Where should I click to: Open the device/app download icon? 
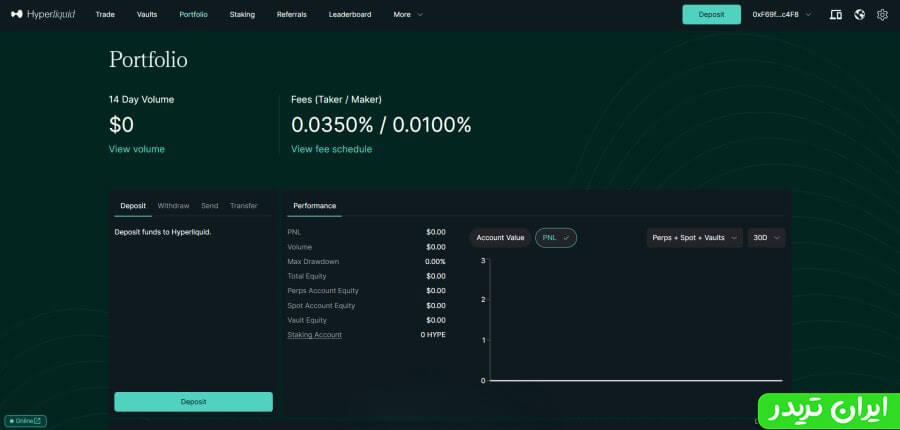836,15
